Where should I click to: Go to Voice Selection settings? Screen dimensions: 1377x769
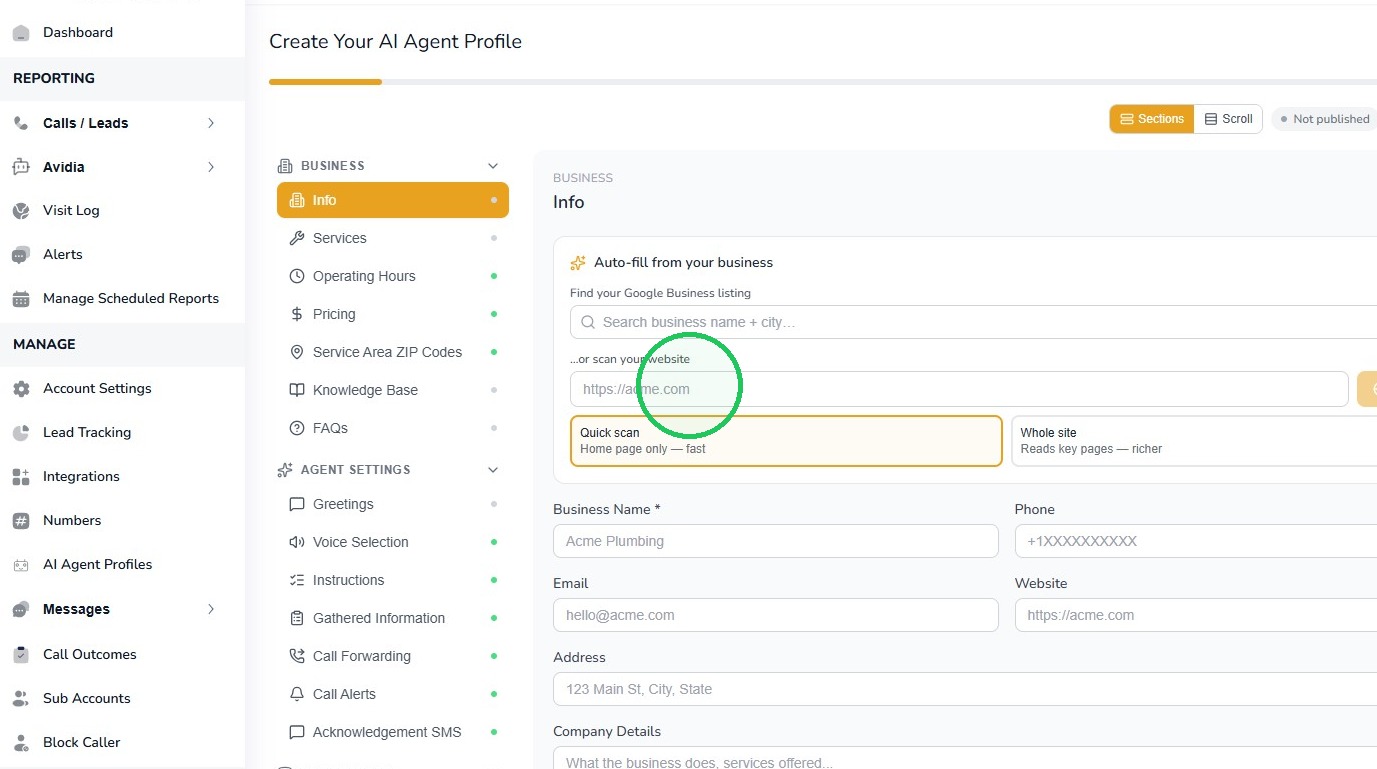tap(393, 542)
